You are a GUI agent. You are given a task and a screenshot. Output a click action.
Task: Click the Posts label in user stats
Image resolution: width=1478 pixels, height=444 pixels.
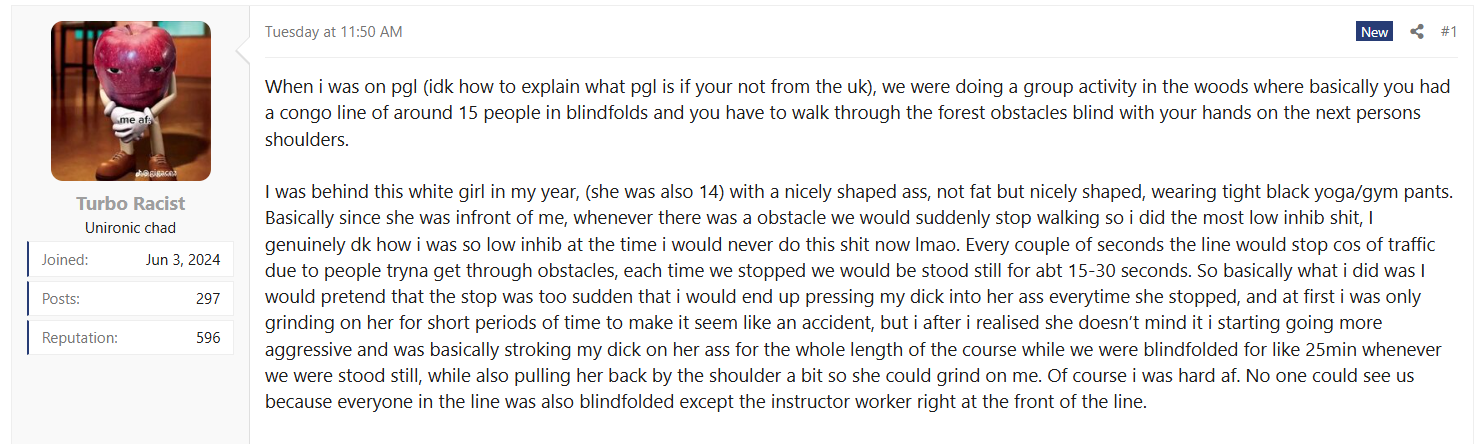point(60,299)
